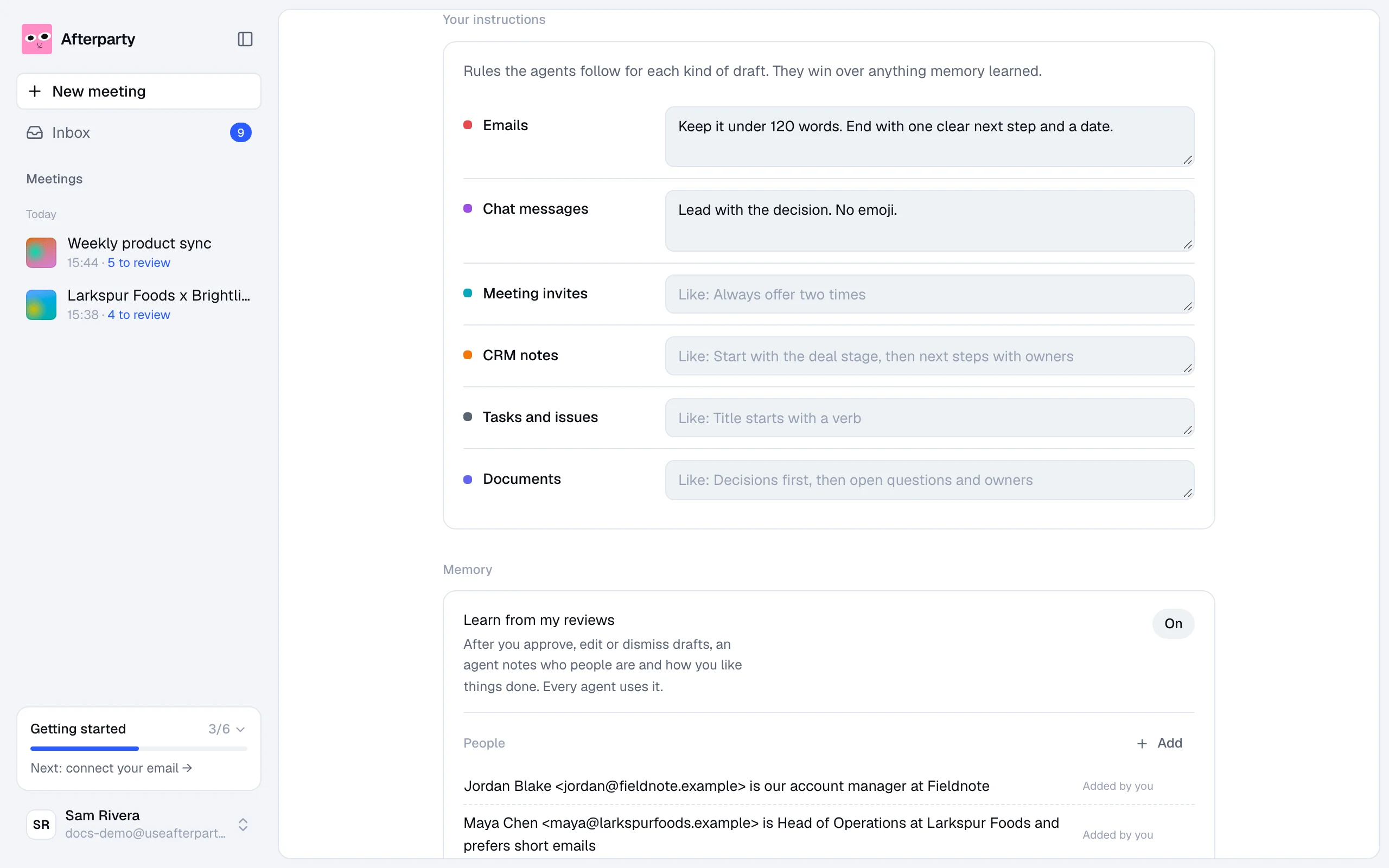Click the Chat messages label

coord(535,209)
